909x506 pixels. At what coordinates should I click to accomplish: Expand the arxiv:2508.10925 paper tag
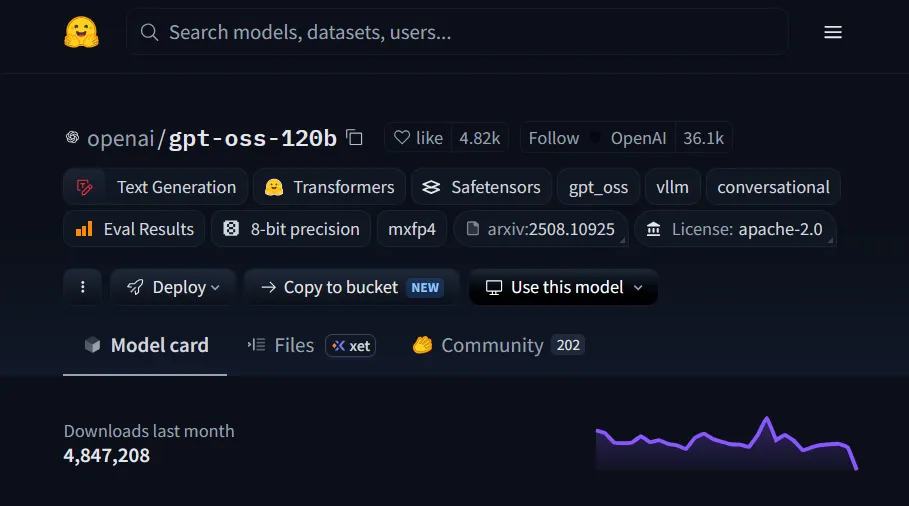click(541, 229)
